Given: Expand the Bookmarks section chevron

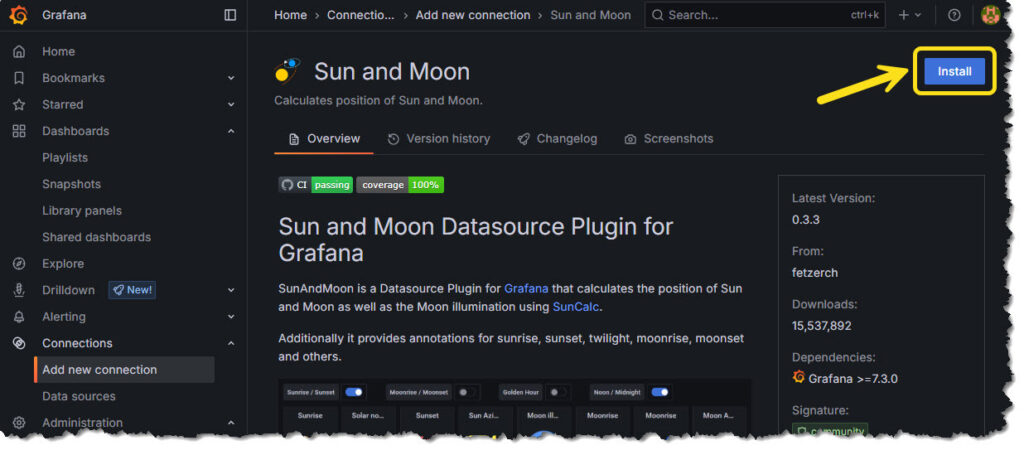Looking at the screenshot, I should pyautogui.click(x=231, y=78).
